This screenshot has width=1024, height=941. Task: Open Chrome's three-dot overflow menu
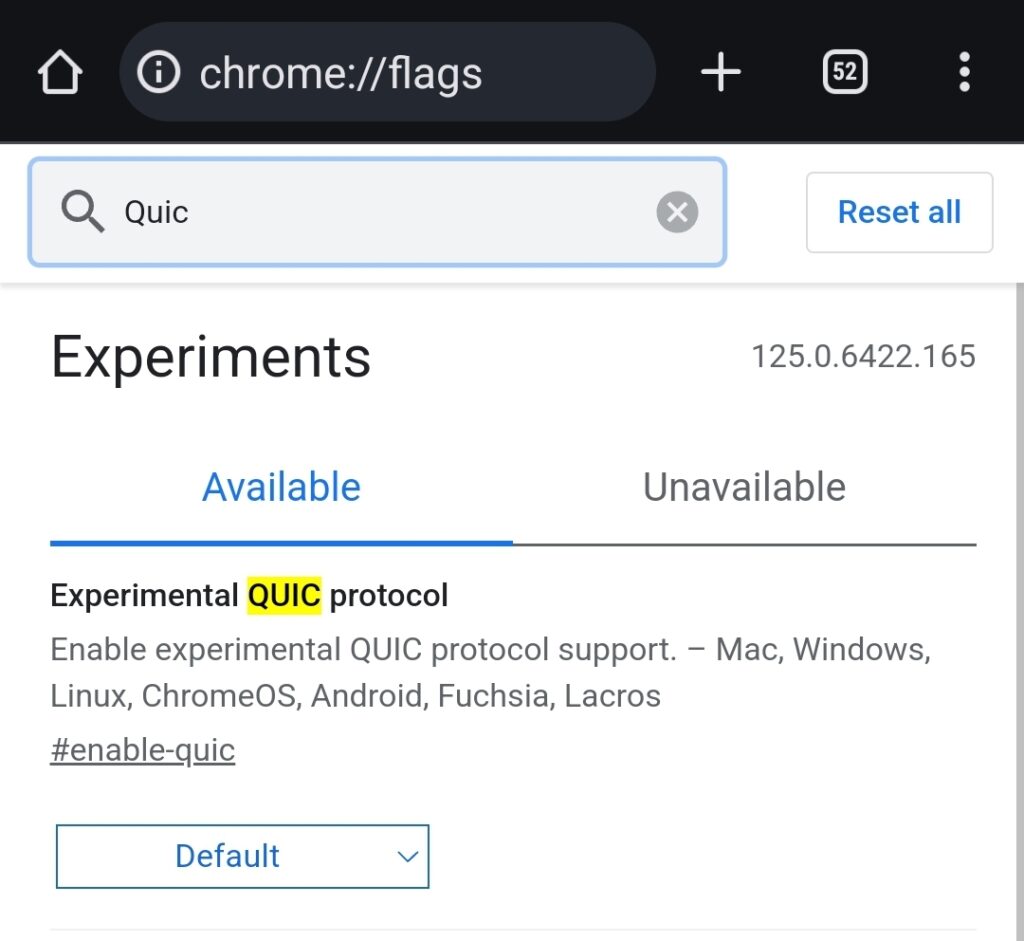[964, 73]
